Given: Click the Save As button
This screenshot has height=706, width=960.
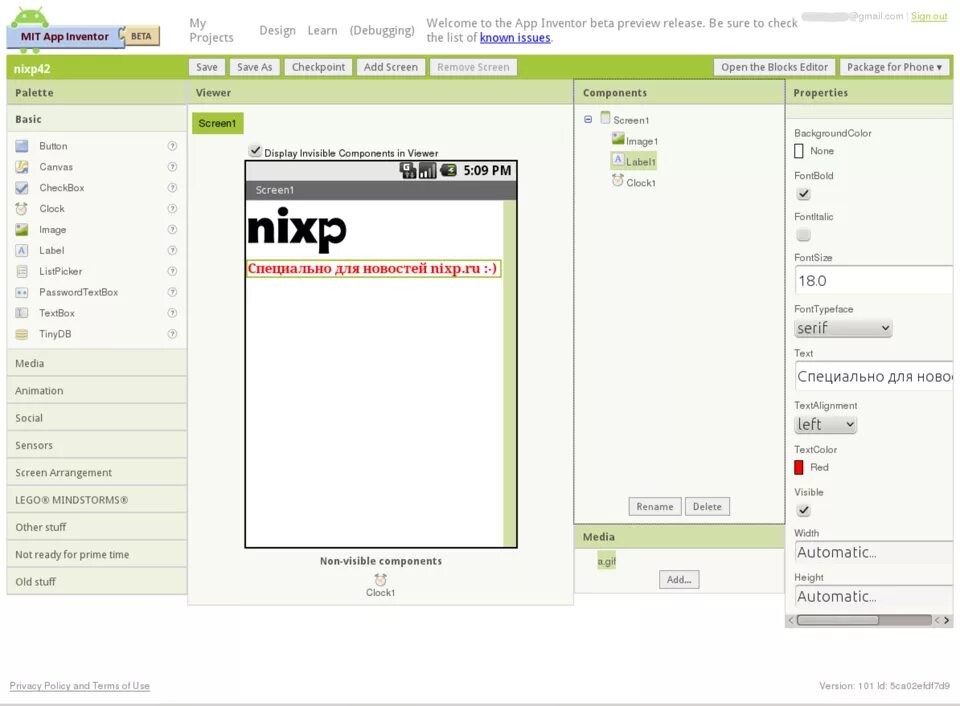Looking at the screenshot, I should click(255, 67).
